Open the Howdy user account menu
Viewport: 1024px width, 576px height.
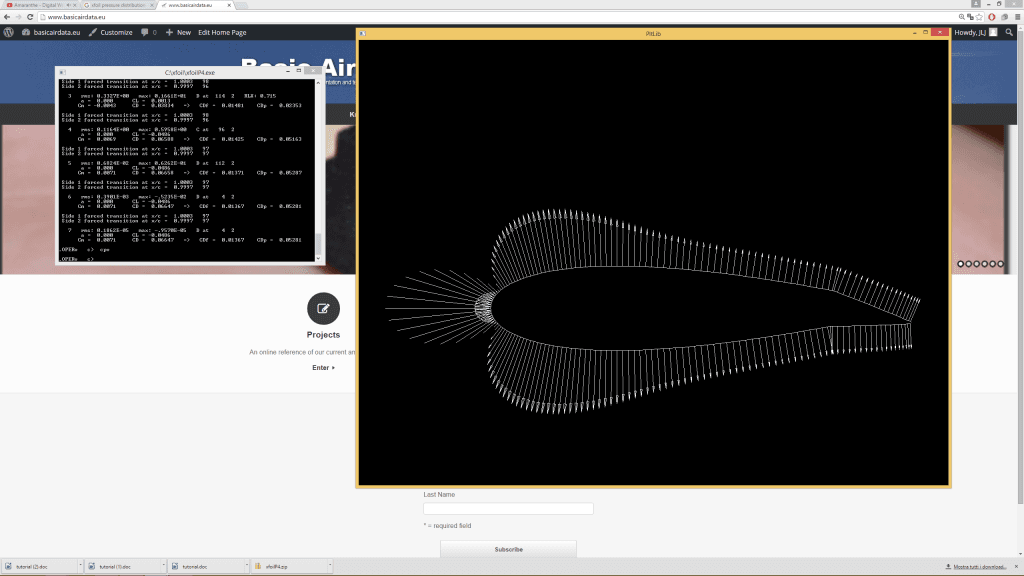coord(976,32)
